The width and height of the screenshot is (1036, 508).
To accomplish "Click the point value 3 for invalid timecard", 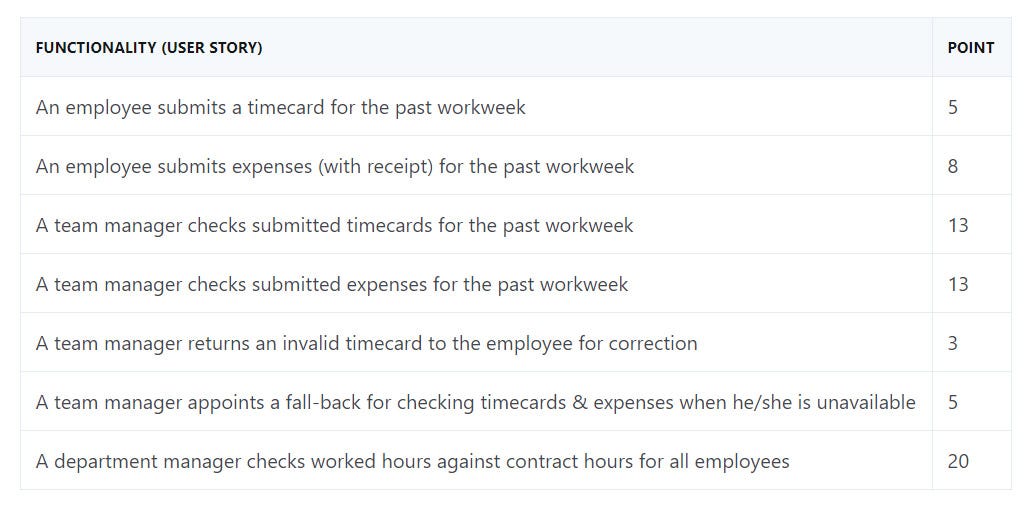I will click(x=953, y=343).
